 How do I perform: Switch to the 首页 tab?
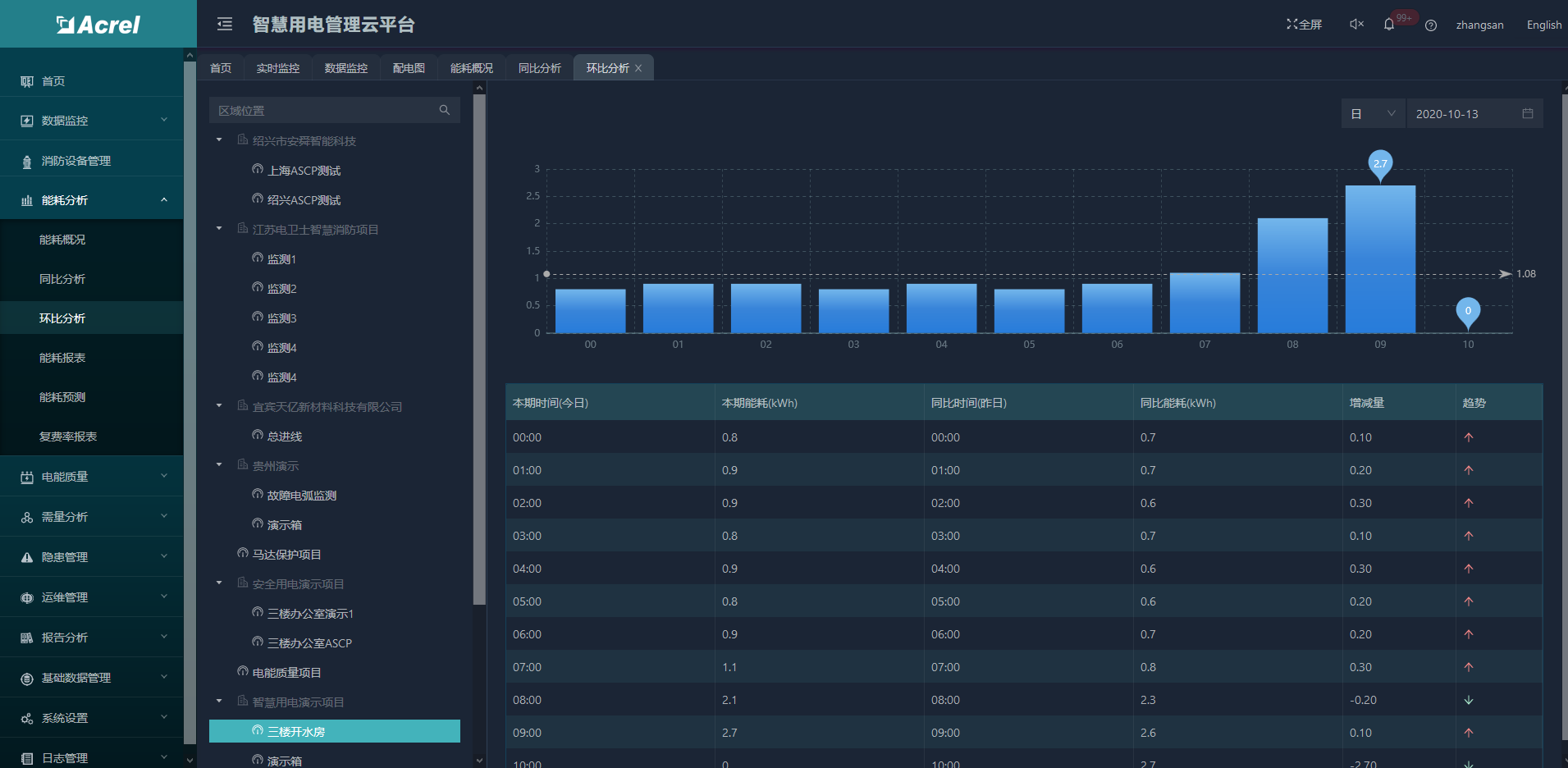click(221, 68)
